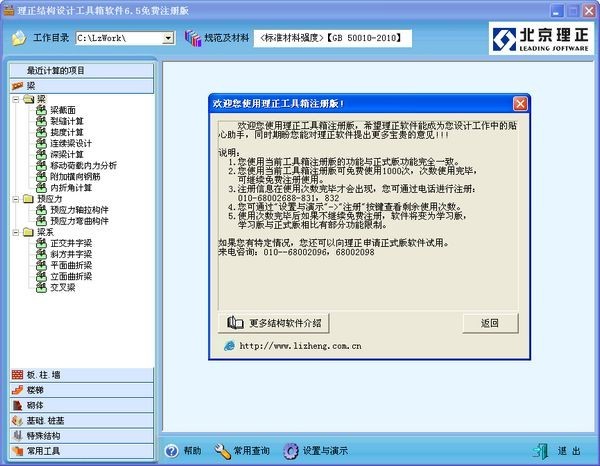This screenshot has height=466, width=600.
Task: Open the 挠度计算 module icon
Action: [x=41, y=132]
